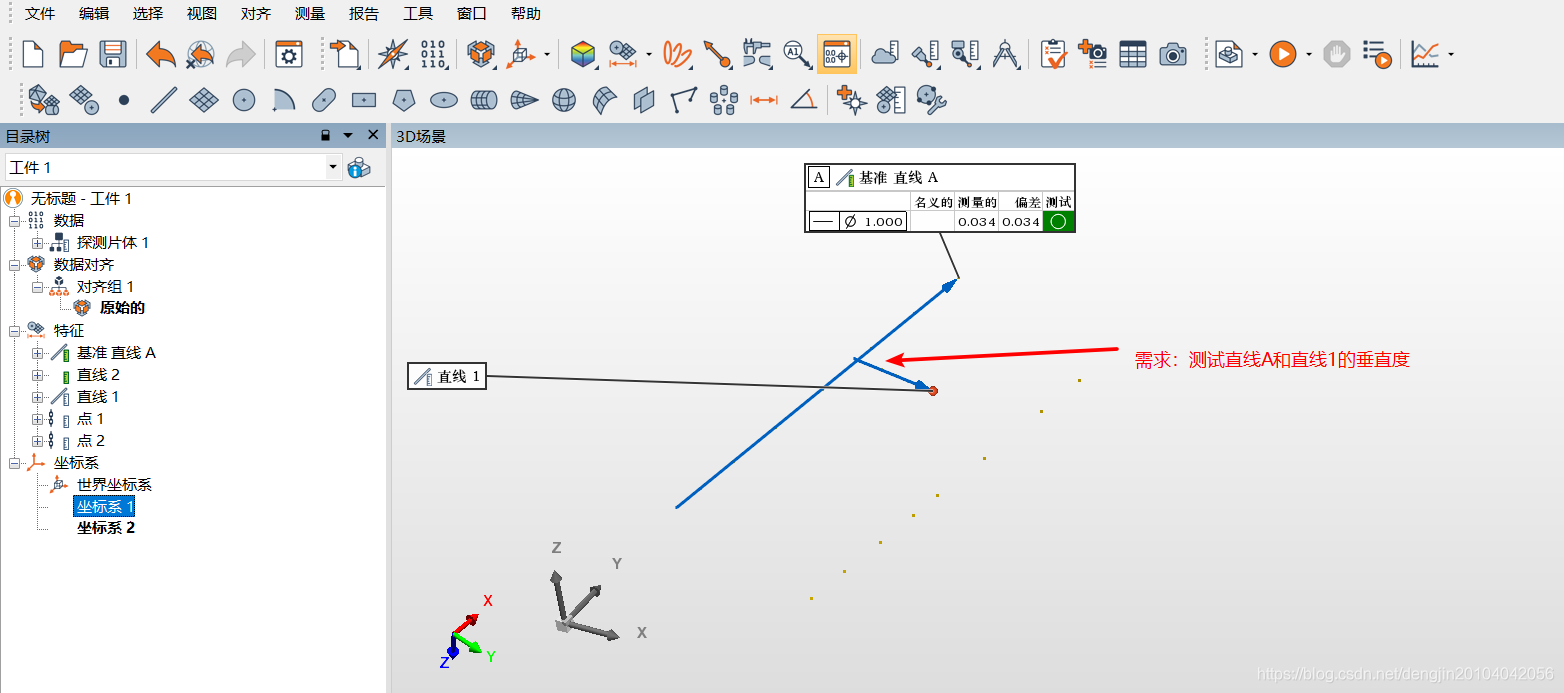Screen dimensions: 1564x693
Task: Select 世界坐标系 in the tree
Action: pos(114,485)
